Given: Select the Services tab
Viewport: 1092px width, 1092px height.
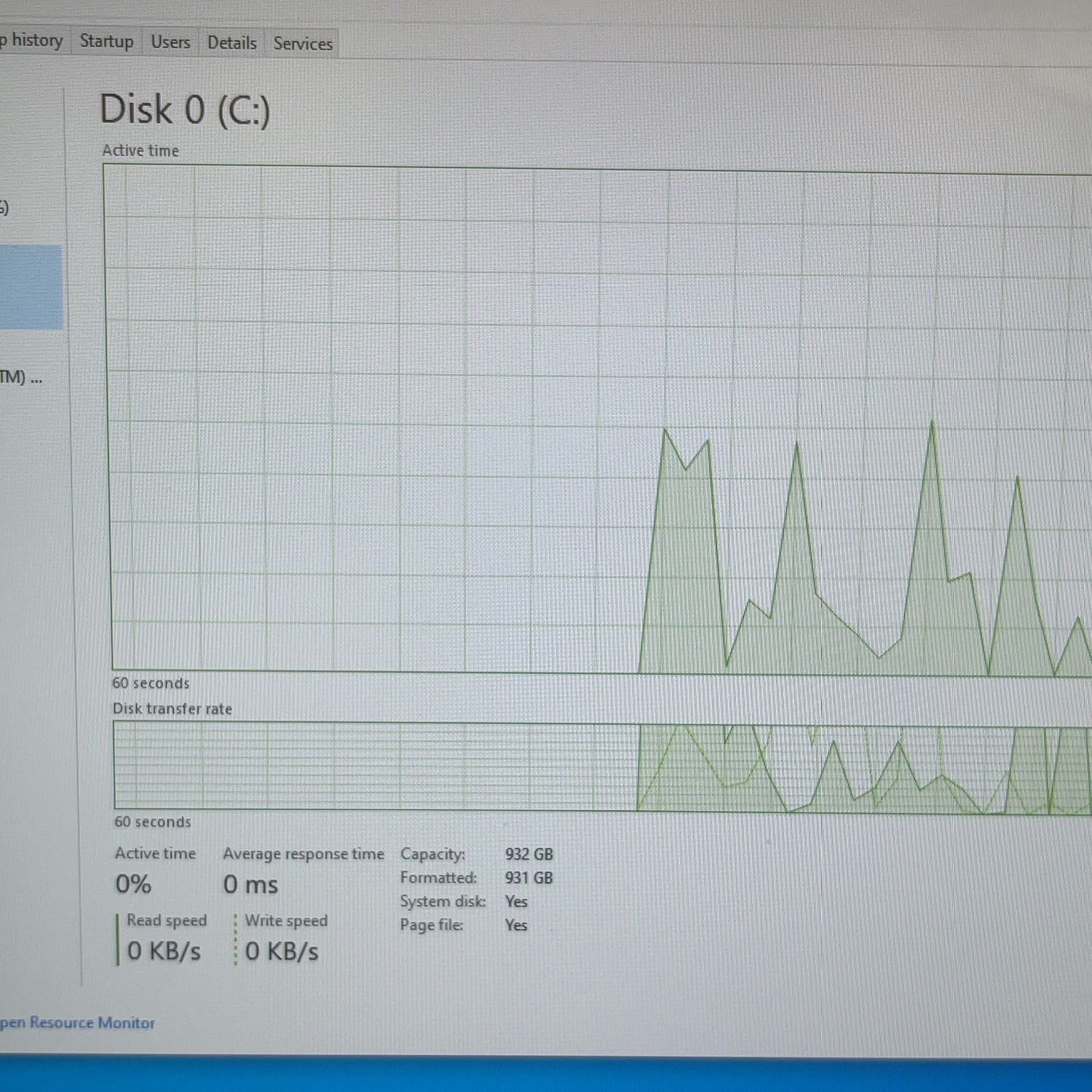Looking at the screenshot, I should click(303, 44).
